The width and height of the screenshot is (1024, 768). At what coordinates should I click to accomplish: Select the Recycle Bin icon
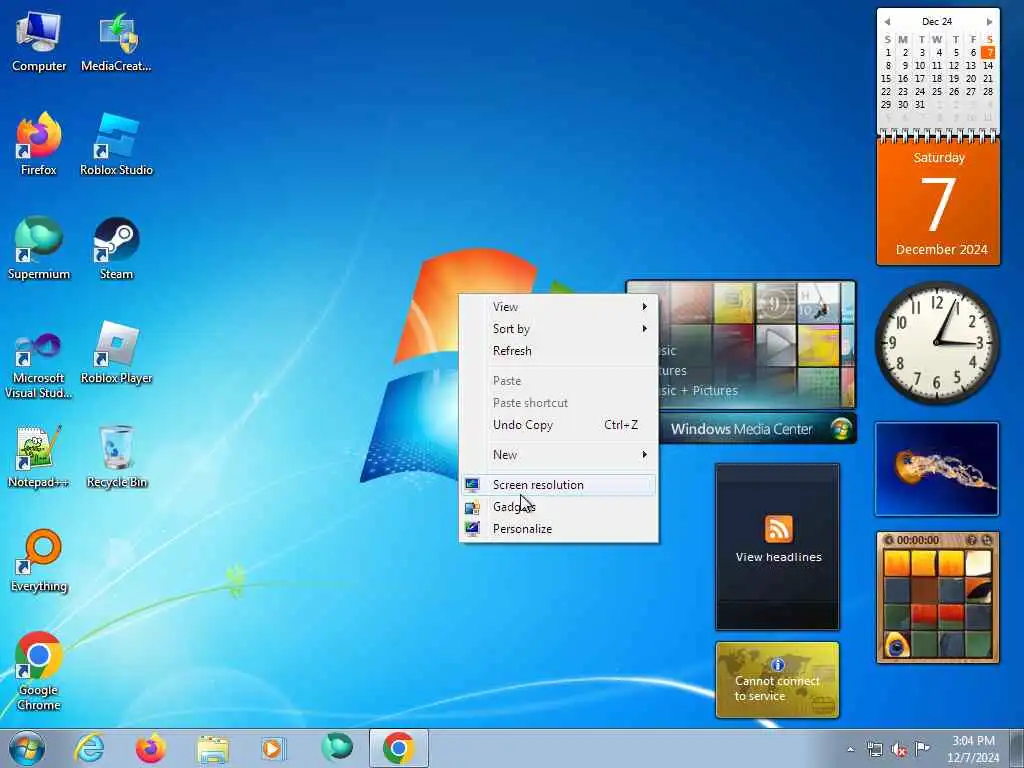pyautogui.click(x=116, y=457)
